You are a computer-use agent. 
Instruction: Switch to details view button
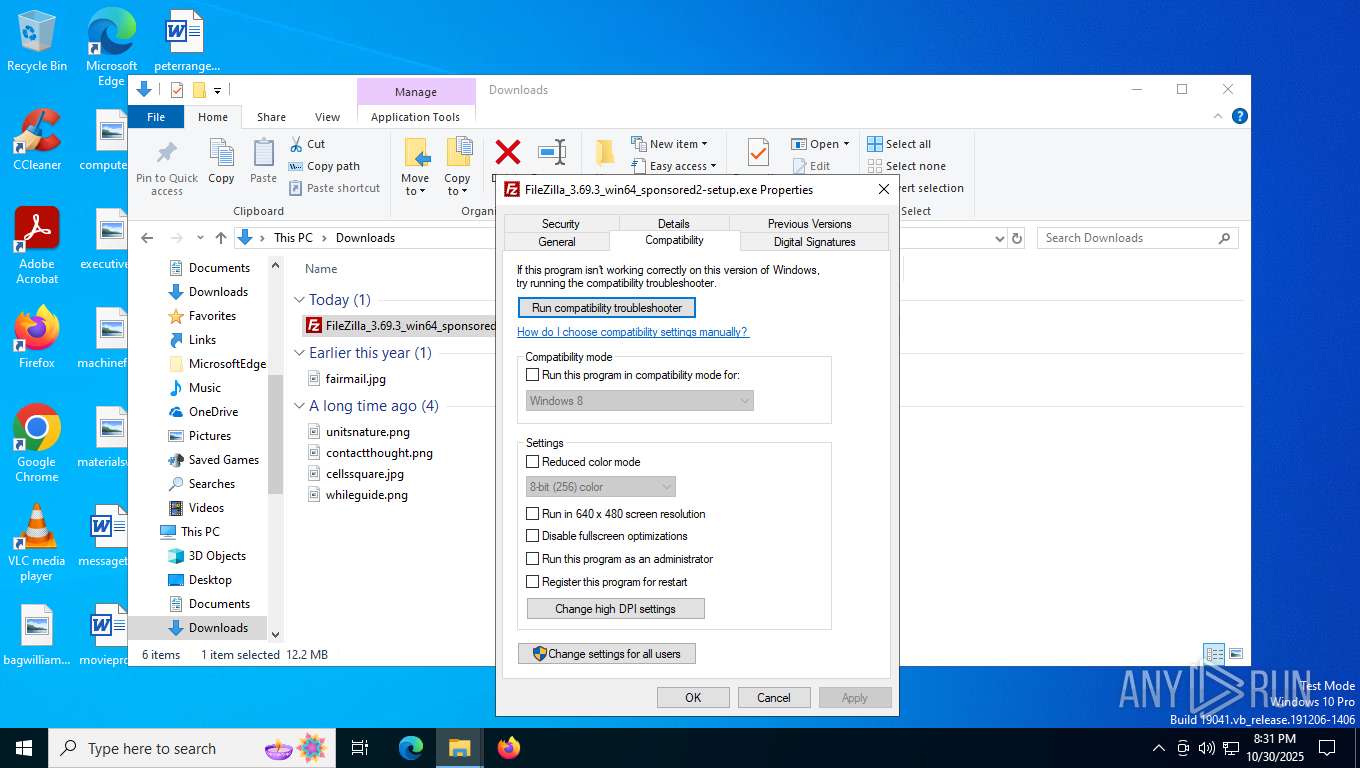(1214, 654)
